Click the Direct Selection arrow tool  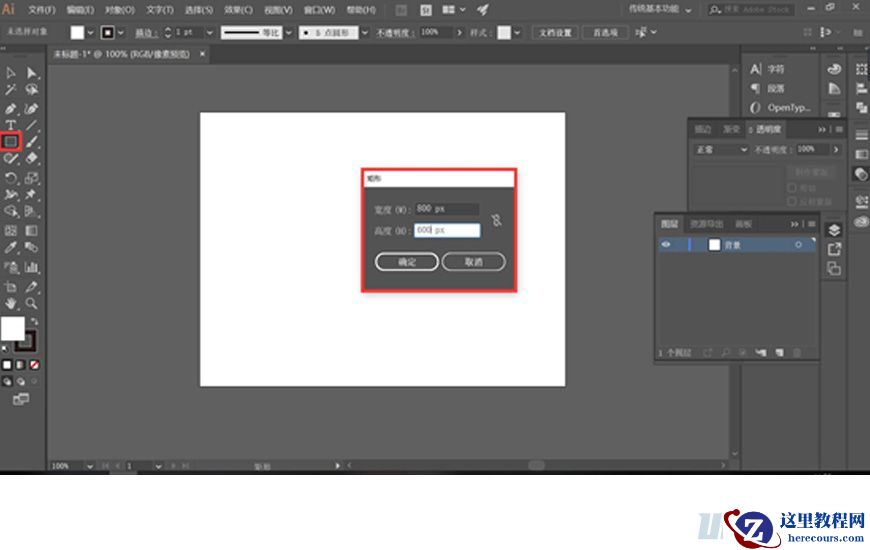point(32,73)
